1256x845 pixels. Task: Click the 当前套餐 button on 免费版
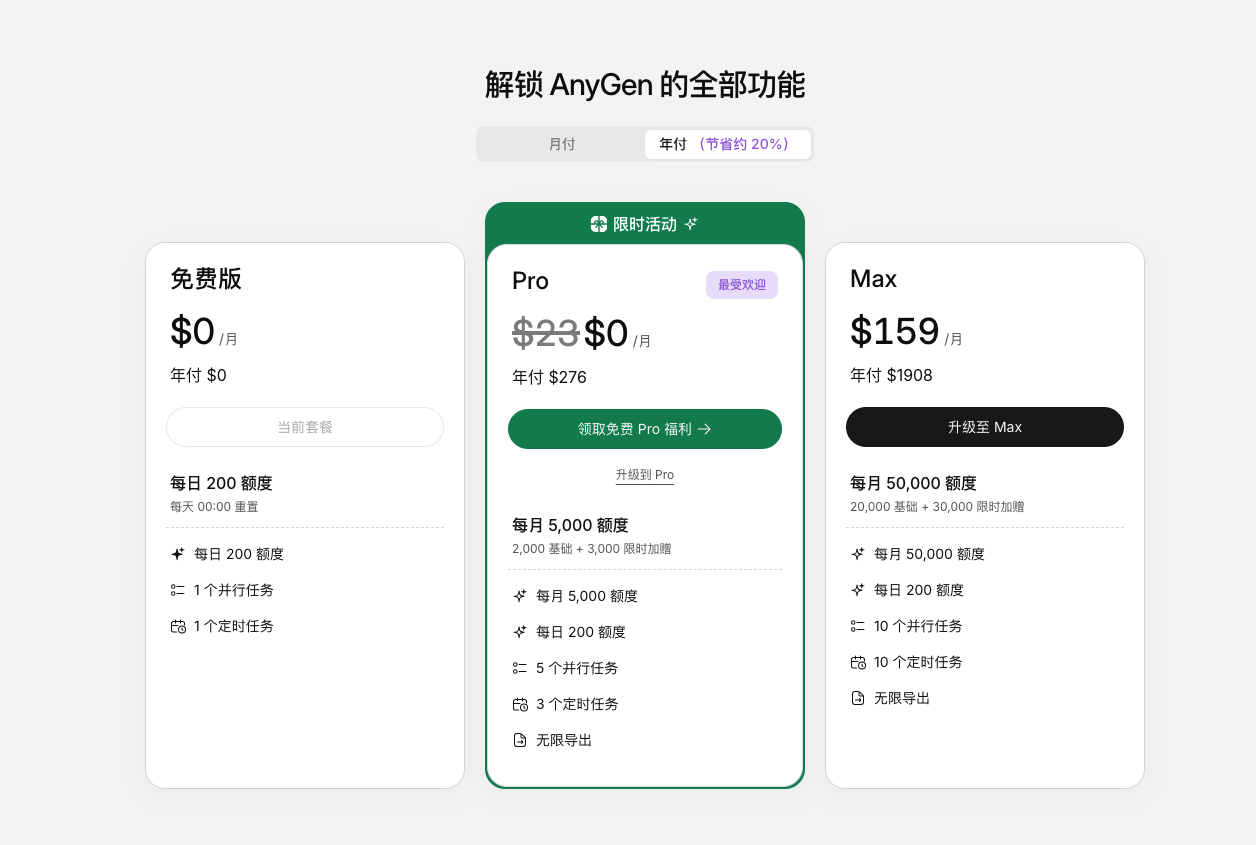[x=304, y=427]
